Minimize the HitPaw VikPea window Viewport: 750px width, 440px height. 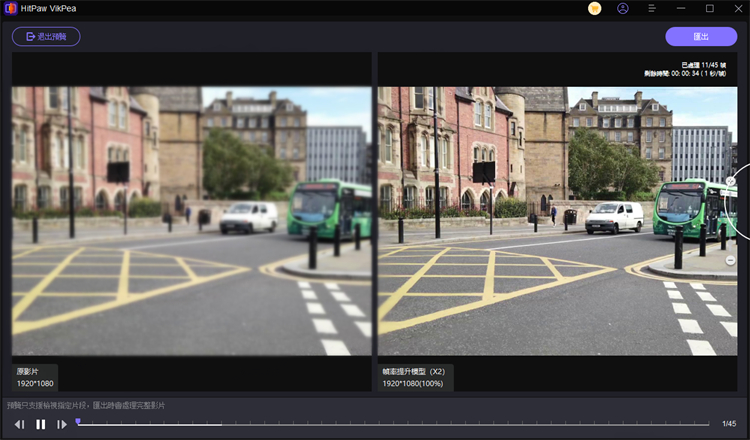681,8
